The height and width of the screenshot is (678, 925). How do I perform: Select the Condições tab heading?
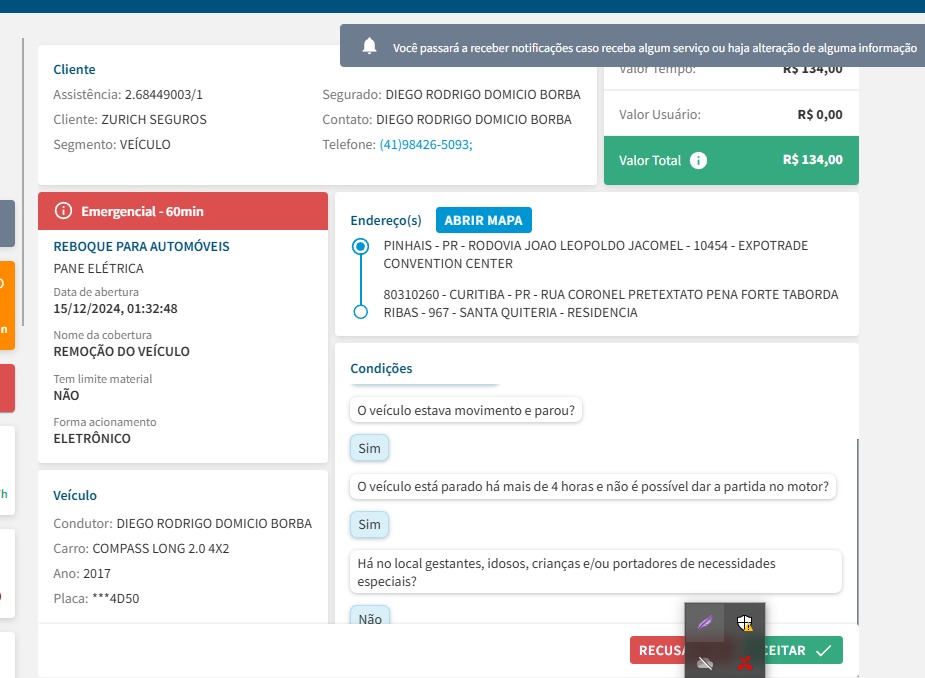pyautogui.click(x=381, y=368)
